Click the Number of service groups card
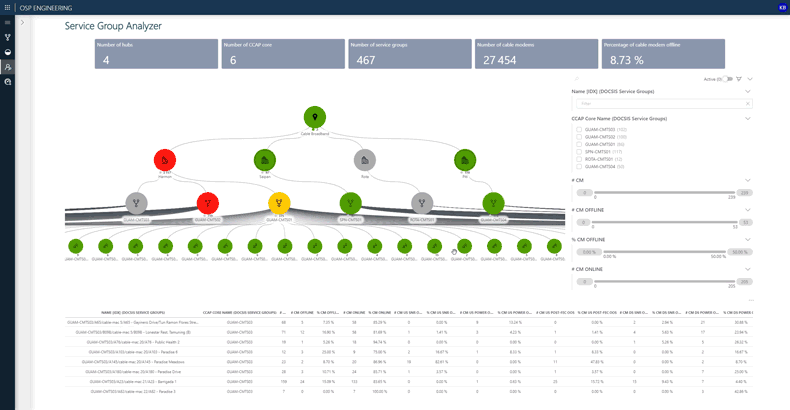 coord(410,54)
